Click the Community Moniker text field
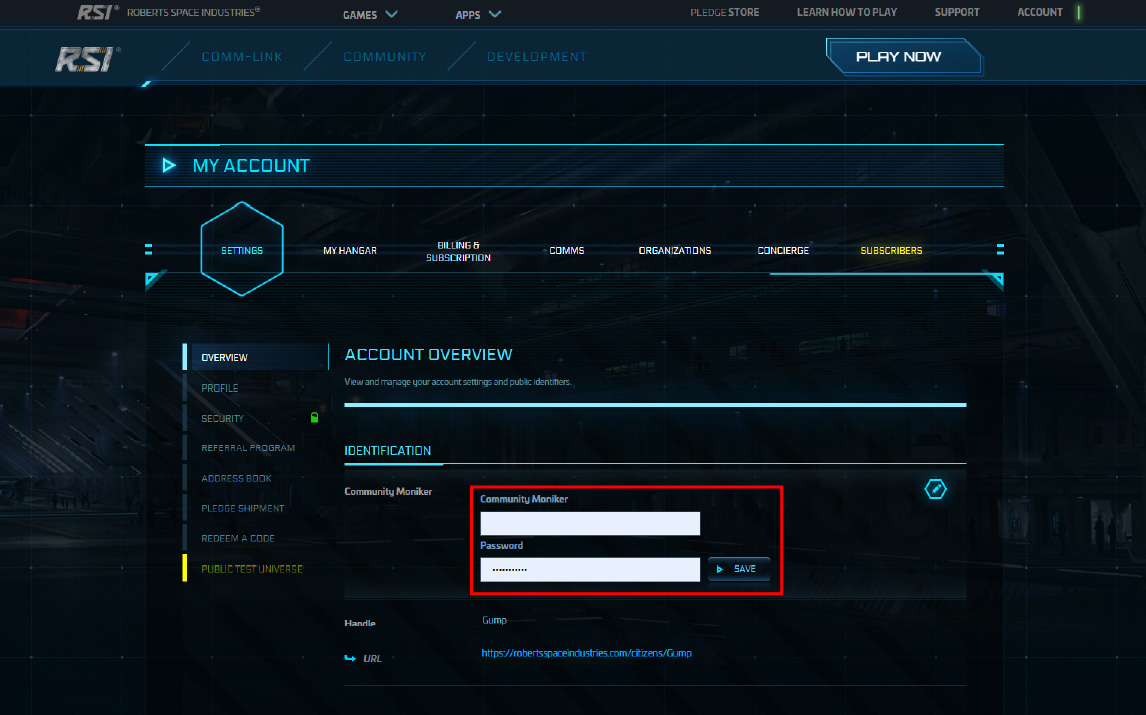Viewport: 1146px width, 715px height. click(590, 523)
